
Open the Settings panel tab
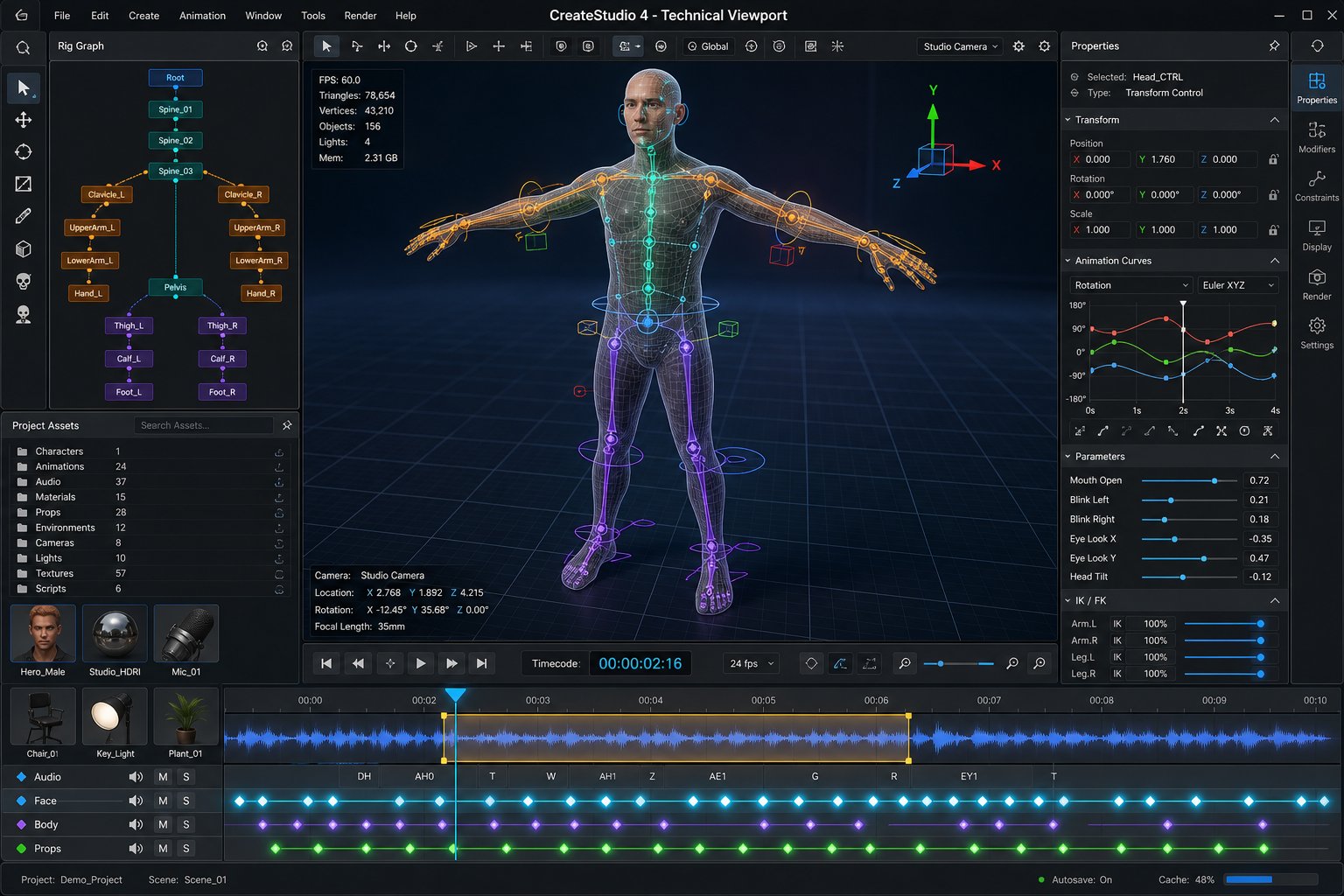point(1317,332)
